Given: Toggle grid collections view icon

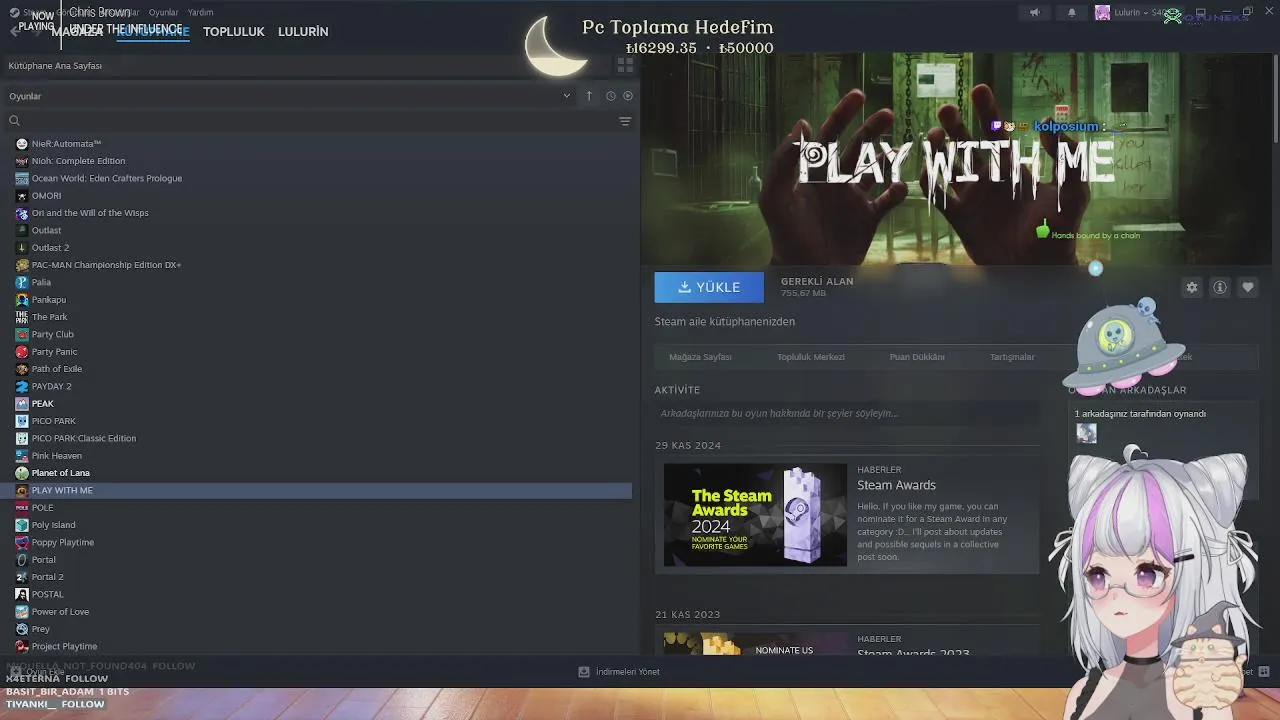Looking at the screenshot, I should (x=625, y=65).
